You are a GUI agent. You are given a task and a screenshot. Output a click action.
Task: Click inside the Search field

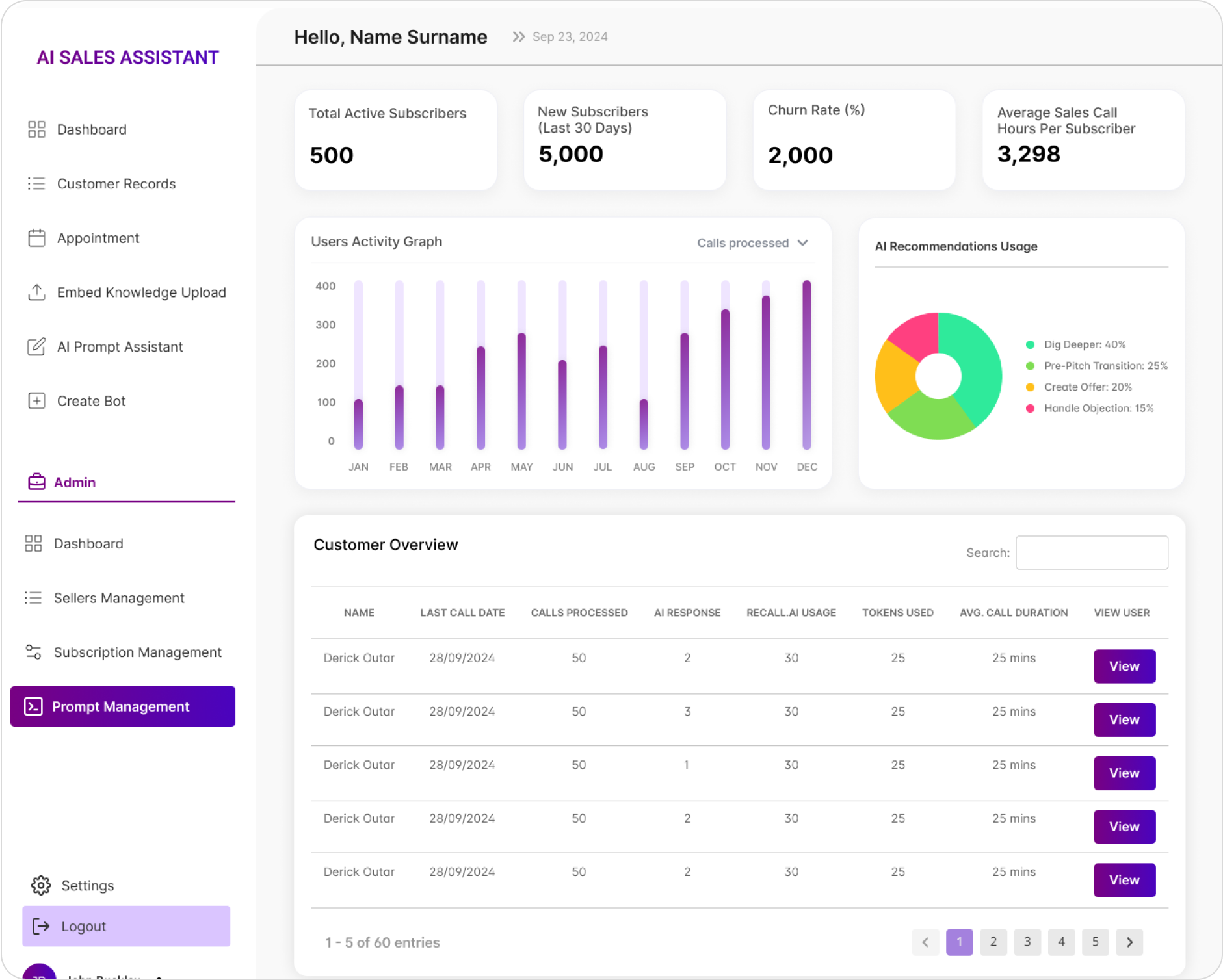coord(1092,552)
